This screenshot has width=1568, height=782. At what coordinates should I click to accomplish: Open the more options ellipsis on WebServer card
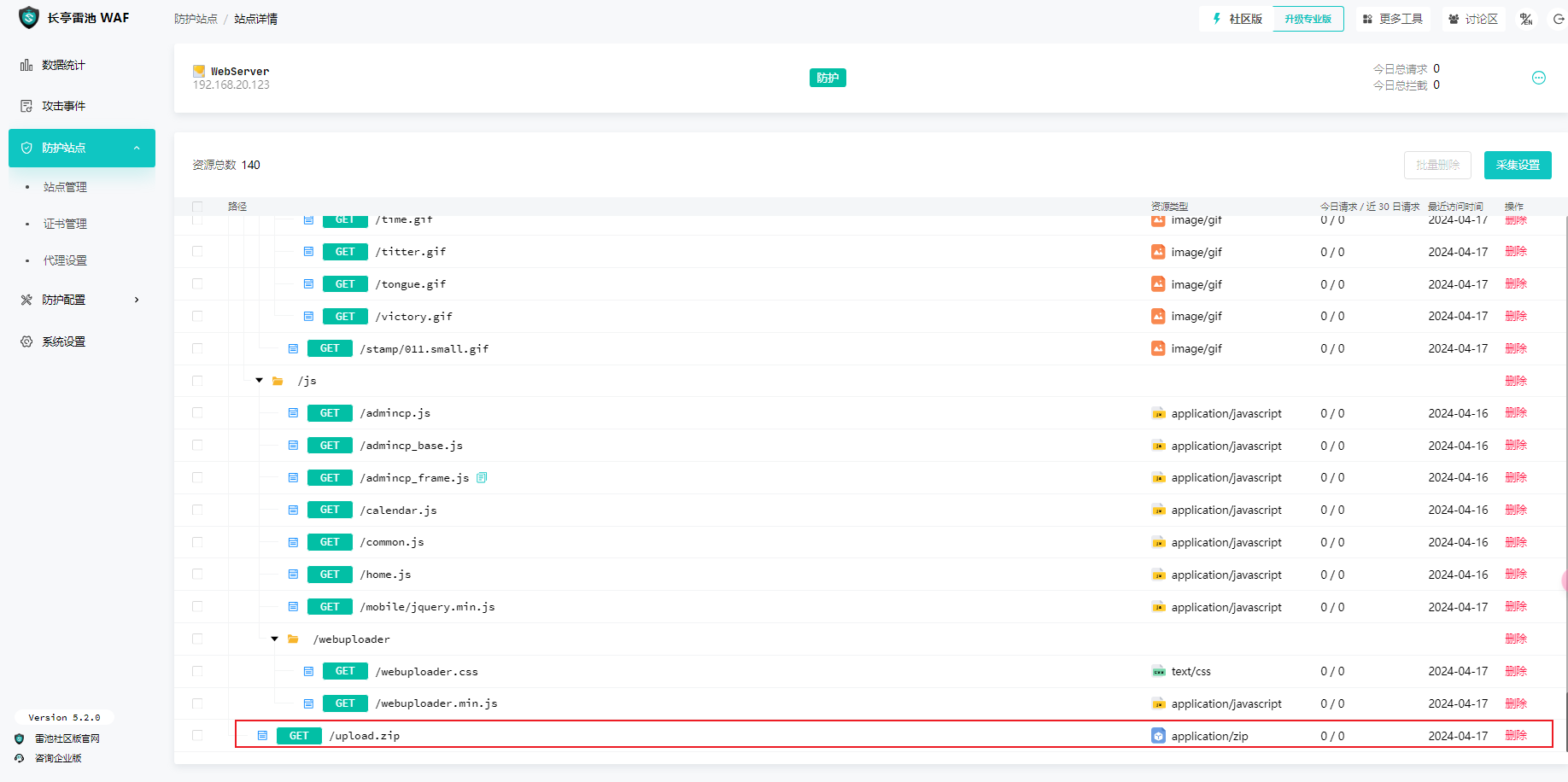(x=1539, y=78)
